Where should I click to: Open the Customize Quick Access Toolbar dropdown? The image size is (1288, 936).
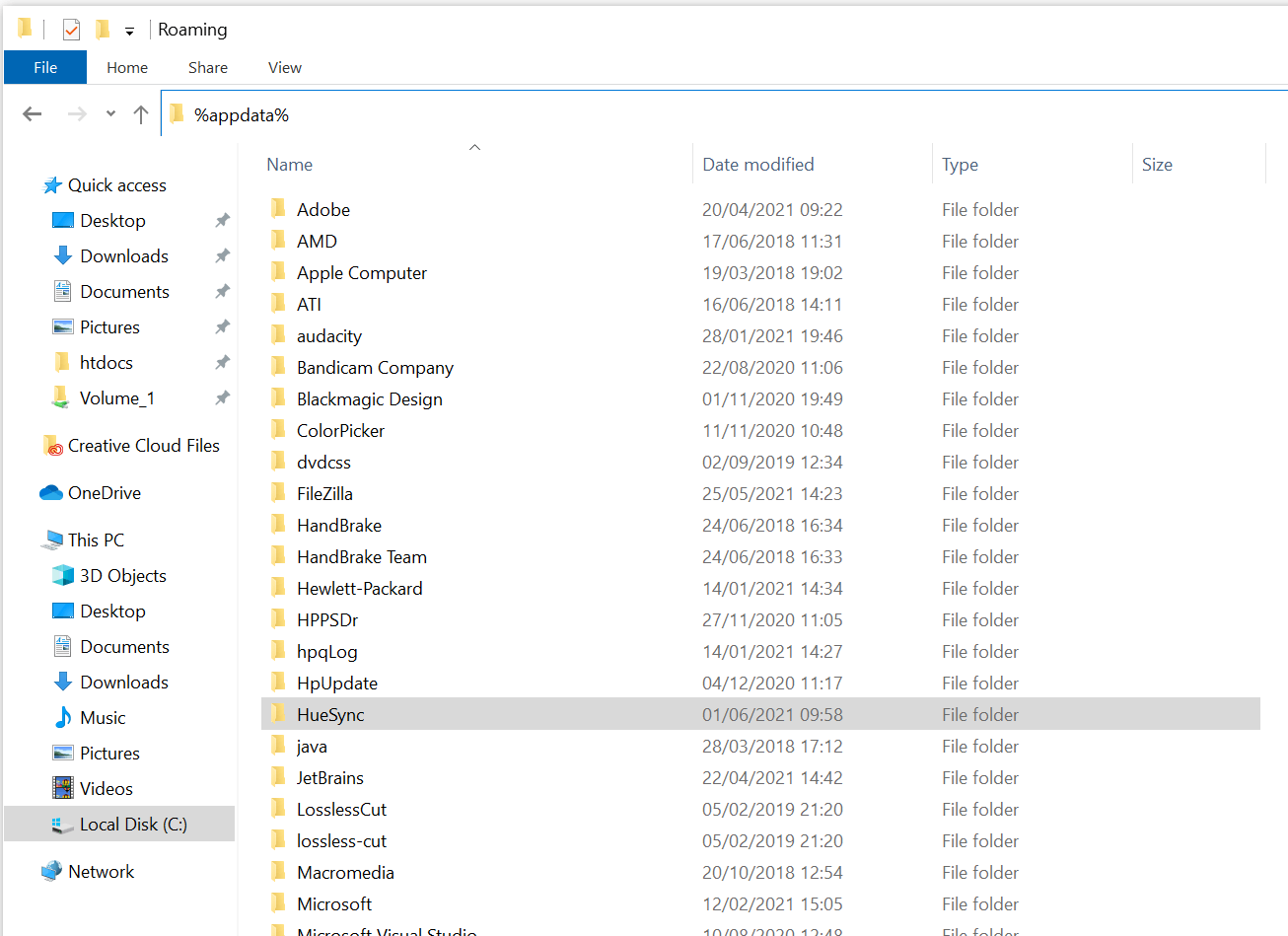tap(129, 32)
